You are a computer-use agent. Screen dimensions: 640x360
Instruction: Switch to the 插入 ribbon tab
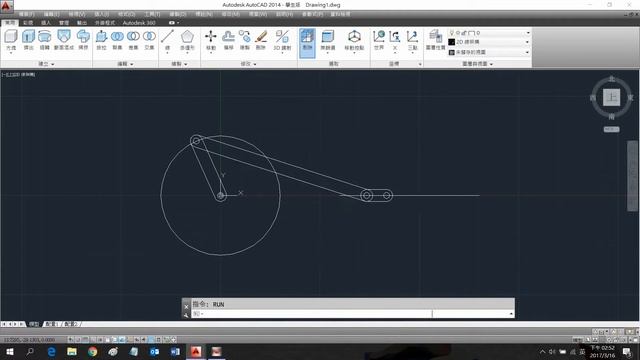tap(46, 23)
